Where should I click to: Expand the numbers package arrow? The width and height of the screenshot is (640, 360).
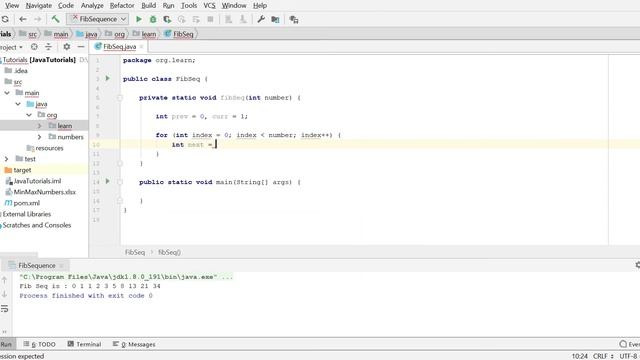coord(40,137)
